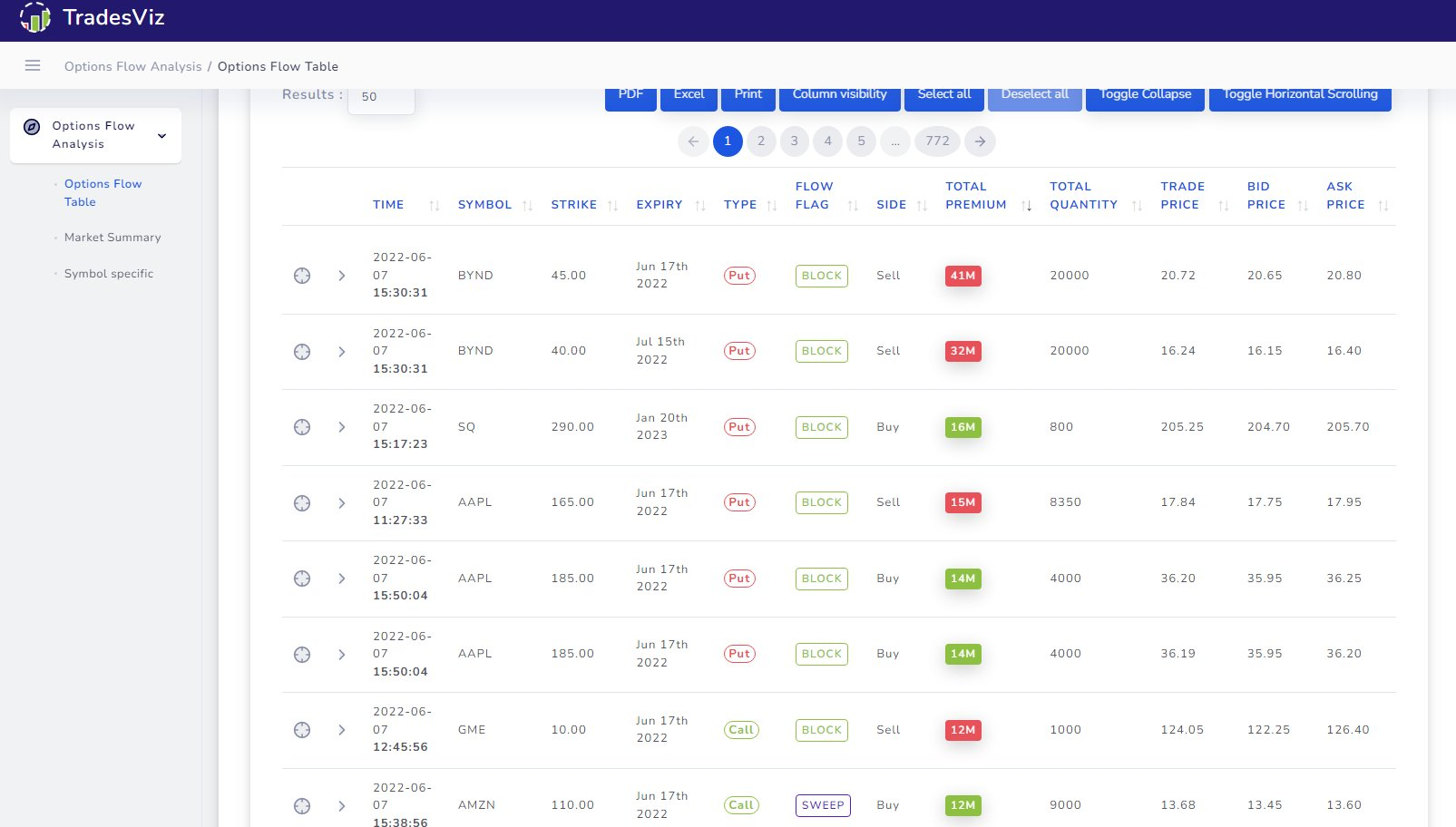Sort by BID PRICE column arrows
Viewport: 1456px width, 827px height.
1304,206
